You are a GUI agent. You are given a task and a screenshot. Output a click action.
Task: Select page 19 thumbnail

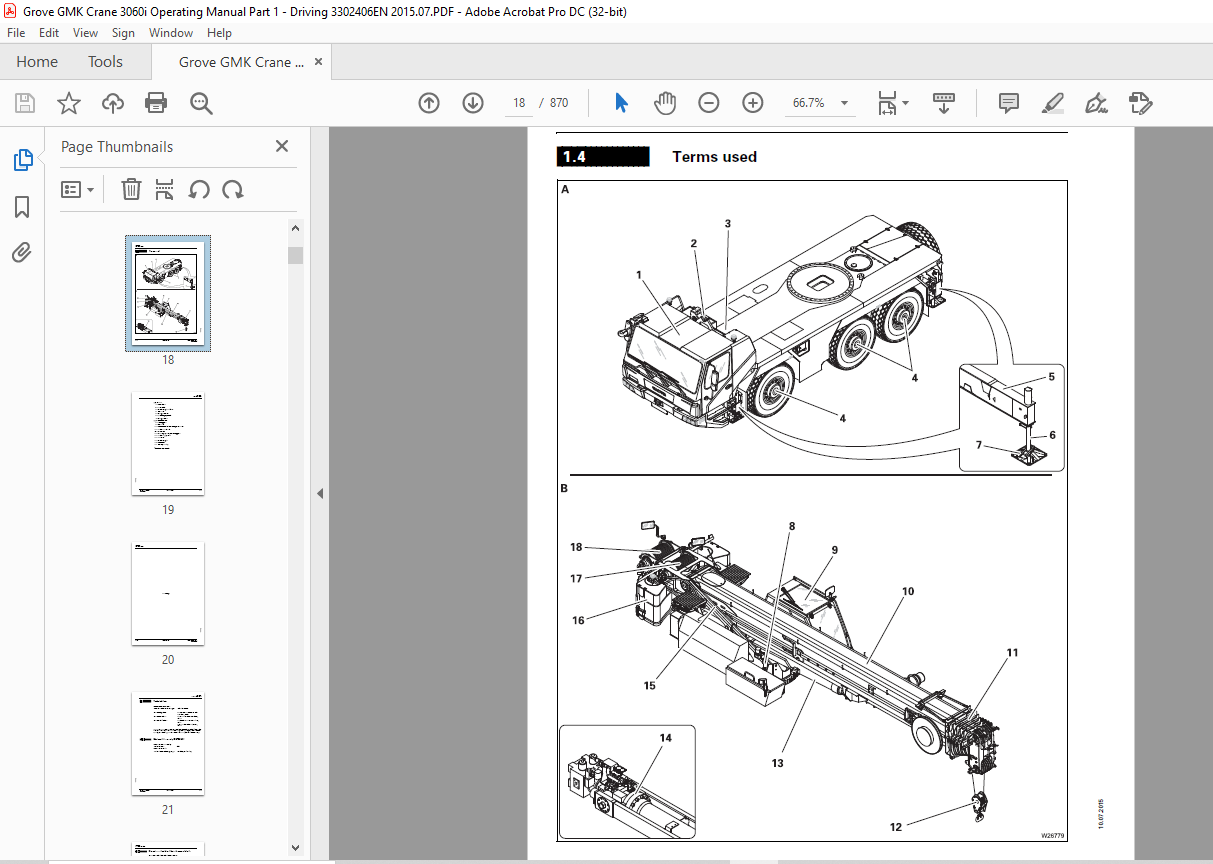168,443
